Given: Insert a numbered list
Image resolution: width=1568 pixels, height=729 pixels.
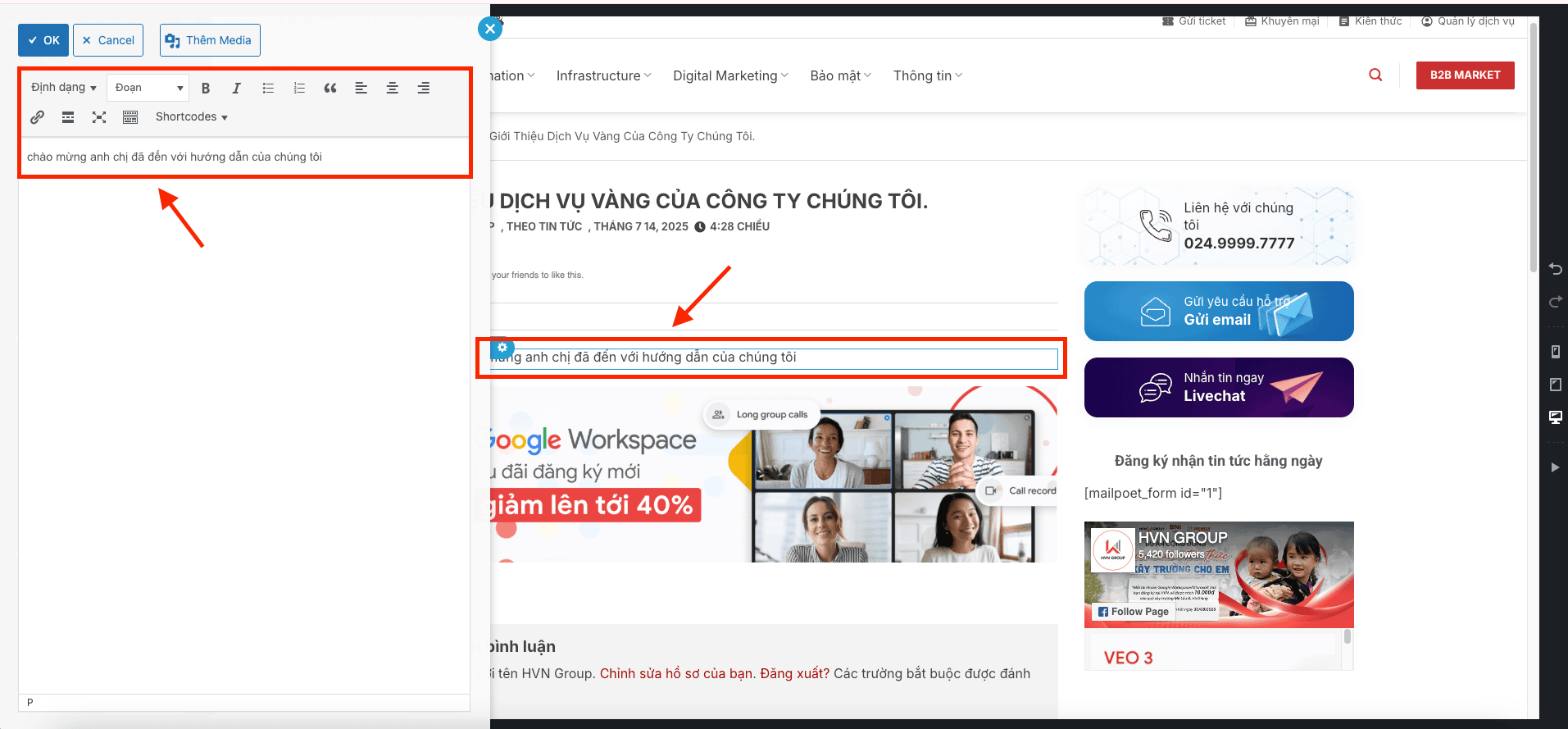Looking at the screenshot, I should [299, 88].
